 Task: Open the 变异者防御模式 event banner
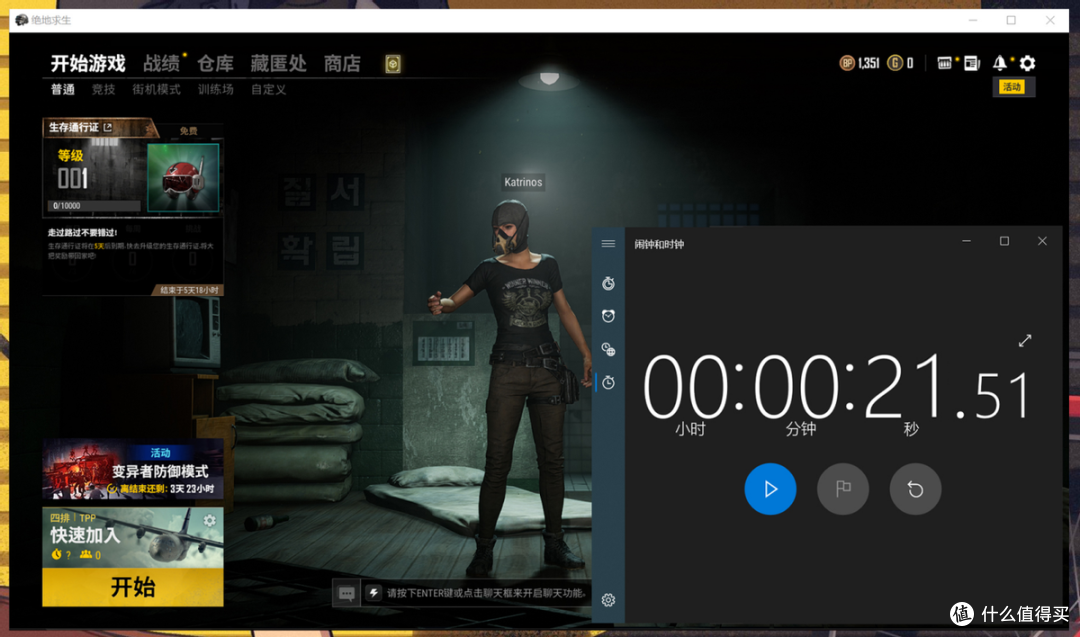133,470
